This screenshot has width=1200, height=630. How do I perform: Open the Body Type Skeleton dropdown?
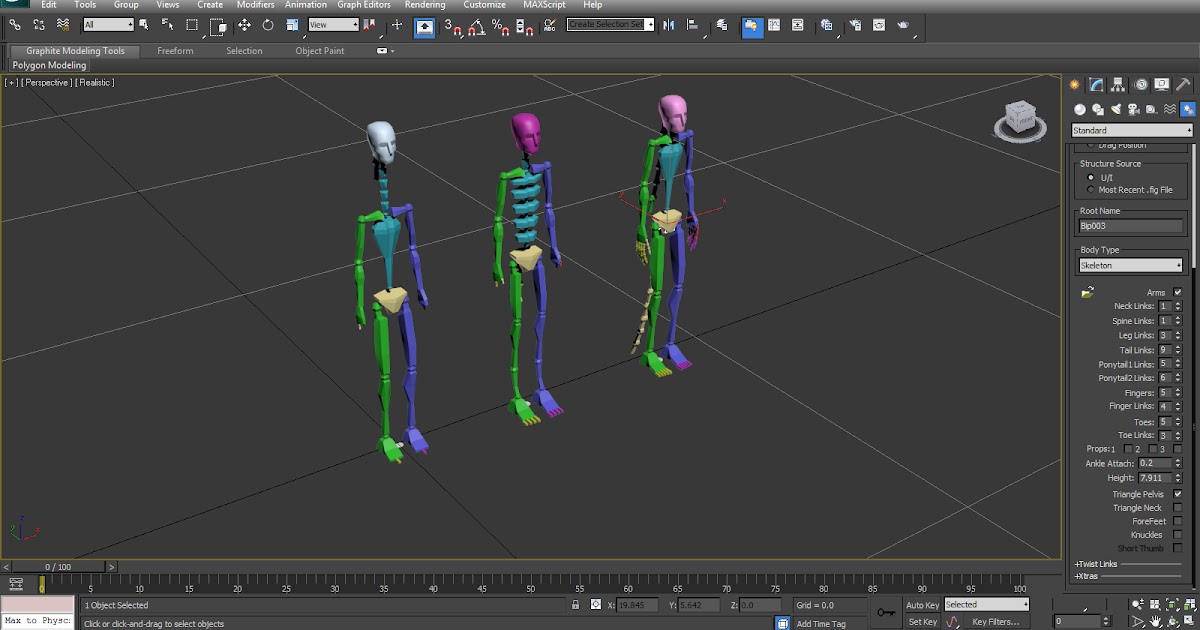coord(1131,265)
